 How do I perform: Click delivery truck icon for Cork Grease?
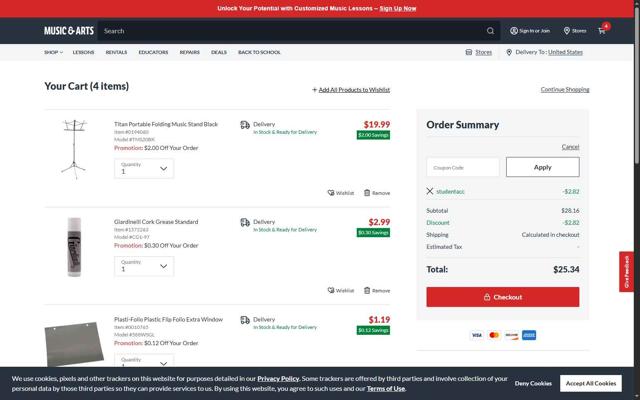tap(245, 222)
